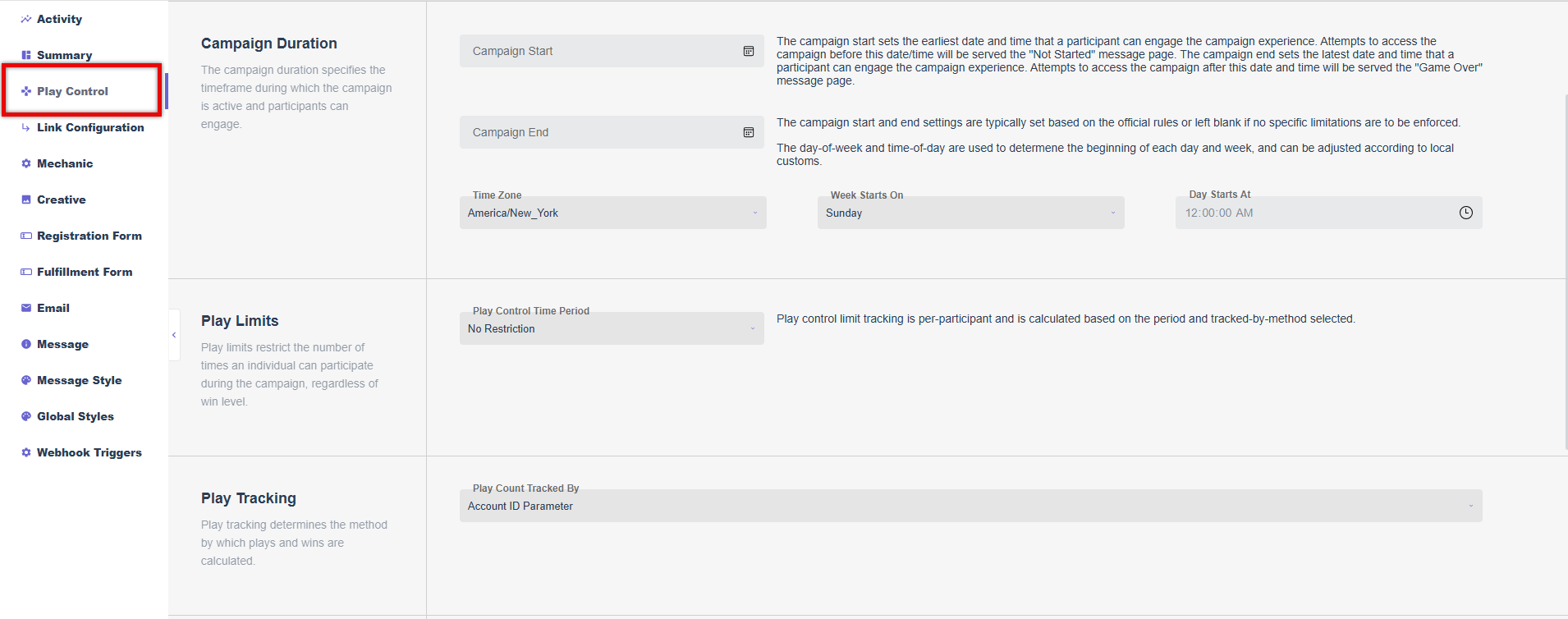1568x619 pixels.
Task: Click the Message Style palette icon
Action: pyautogui.click(x=26, y=380)
